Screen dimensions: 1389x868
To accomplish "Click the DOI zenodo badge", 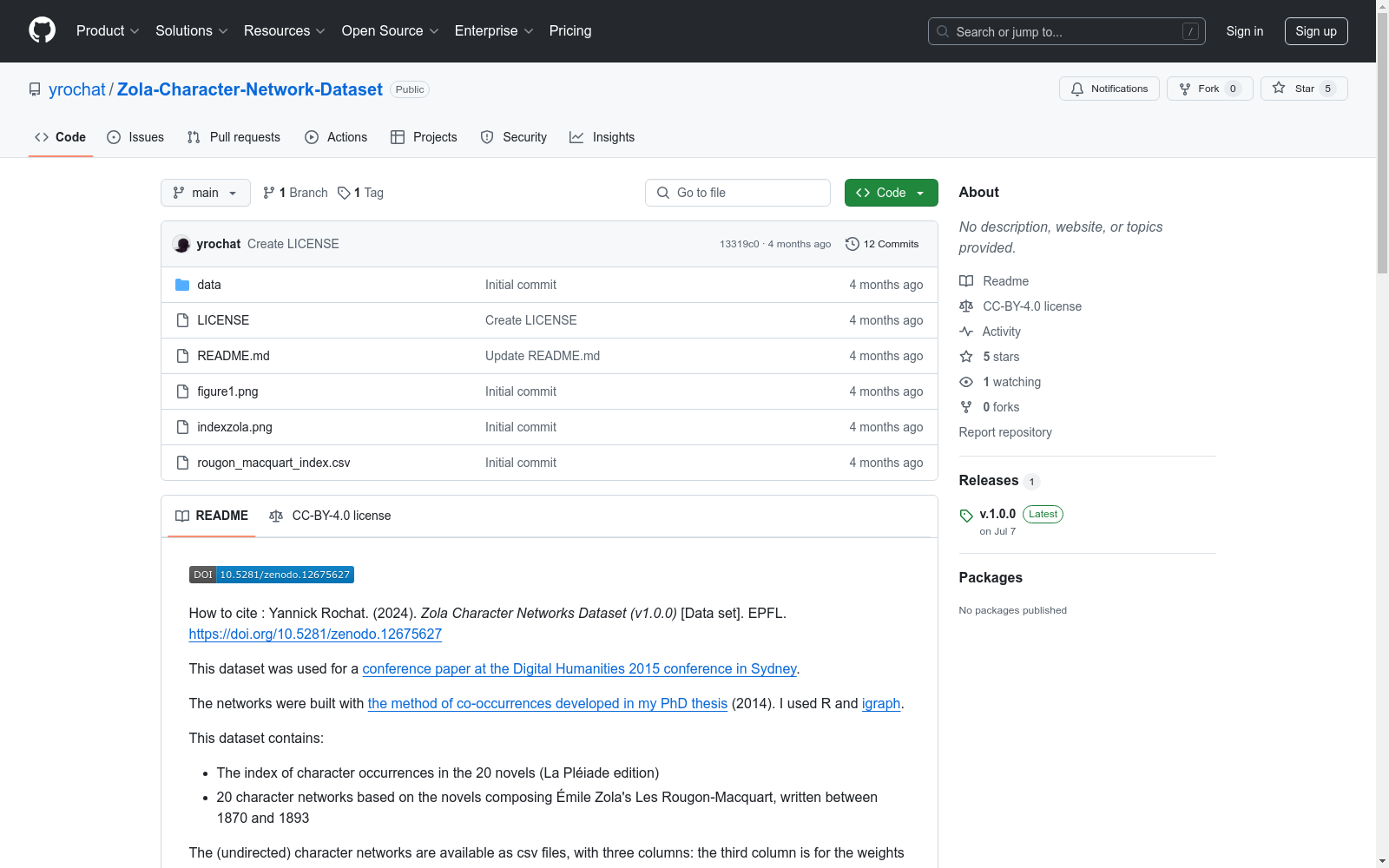I will [x=272, y=575].
